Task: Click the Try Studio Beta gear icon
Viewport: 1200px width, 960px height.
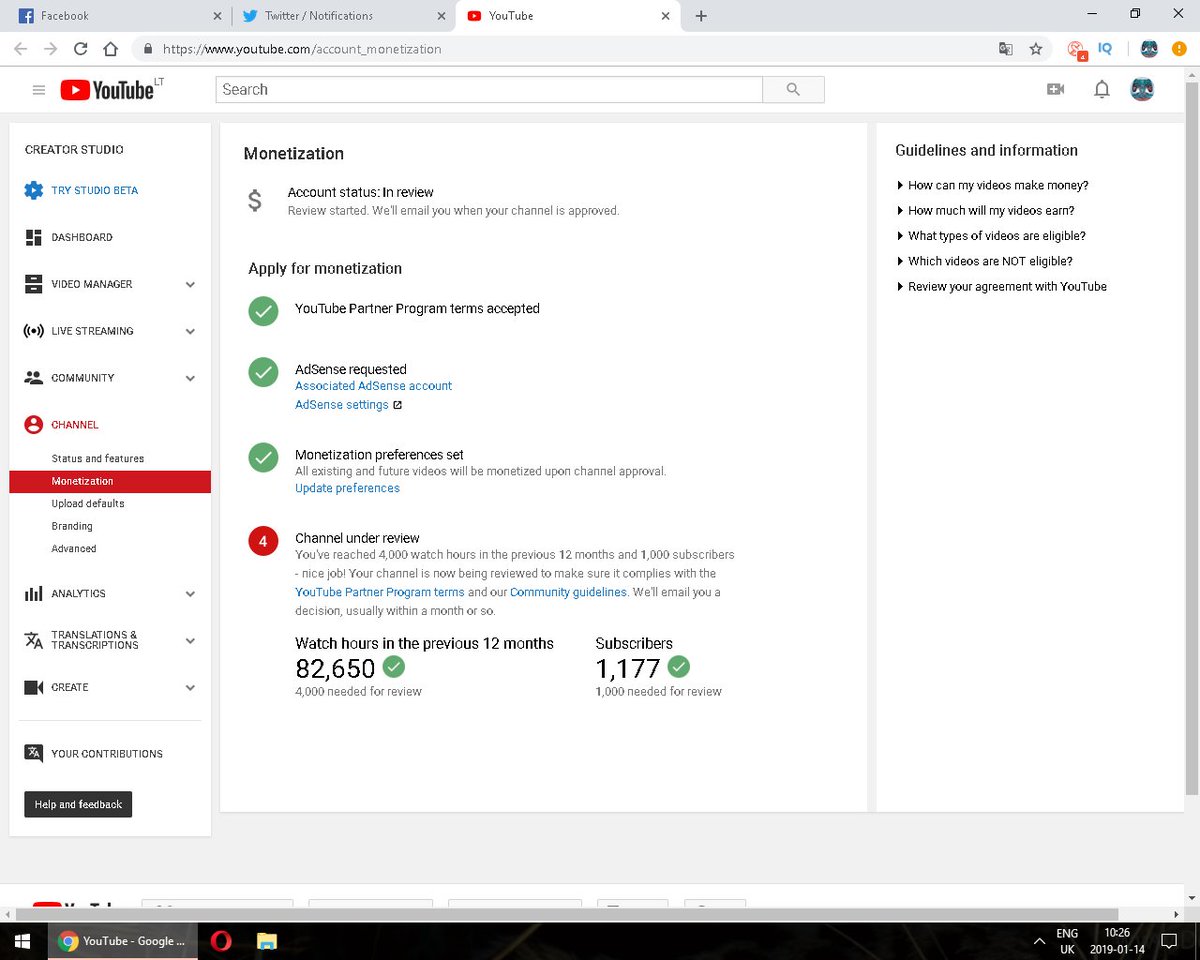Action: (33, 190)
